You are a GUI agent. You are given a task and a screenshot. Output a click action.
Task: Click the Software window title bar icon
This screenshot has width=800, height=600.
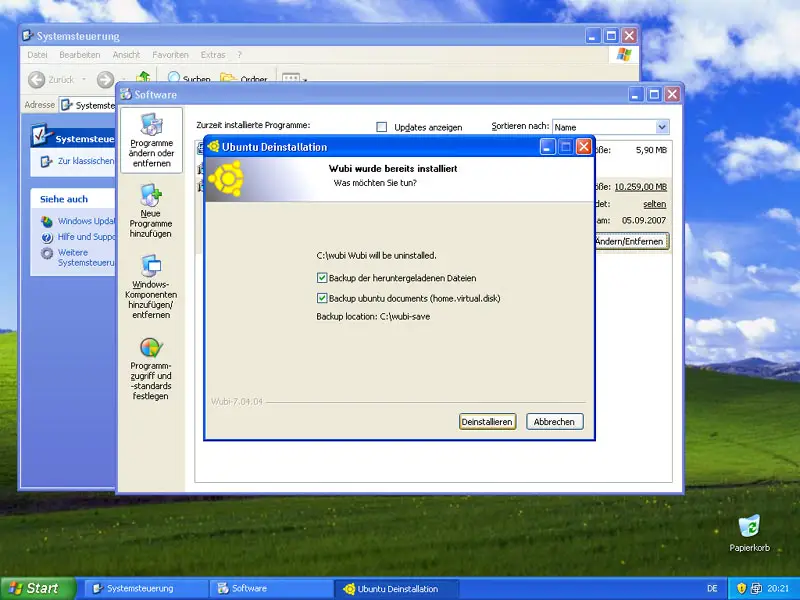coord(126,94)
